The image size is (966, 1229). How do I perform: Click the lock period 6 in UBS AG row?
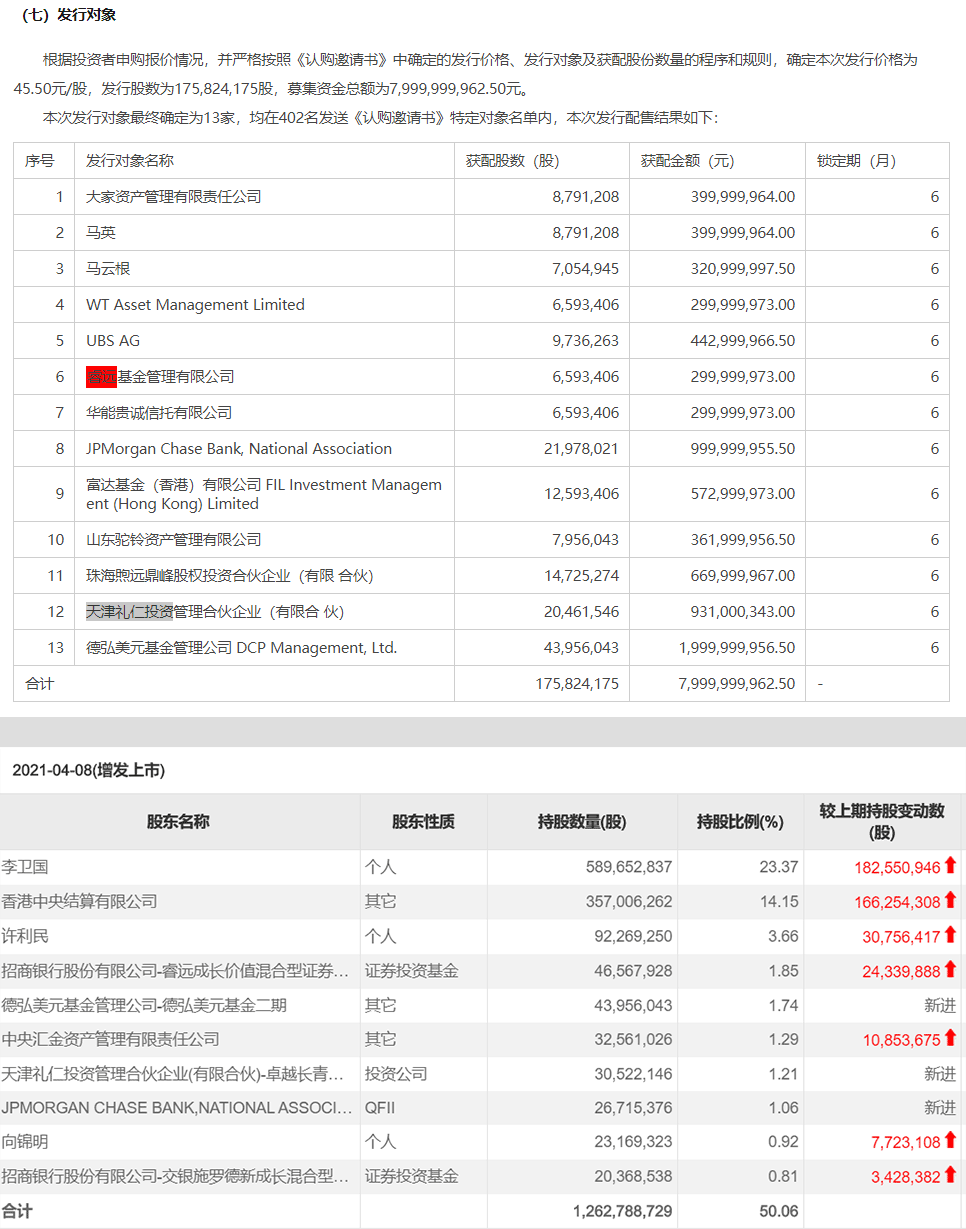click(935, 341)
